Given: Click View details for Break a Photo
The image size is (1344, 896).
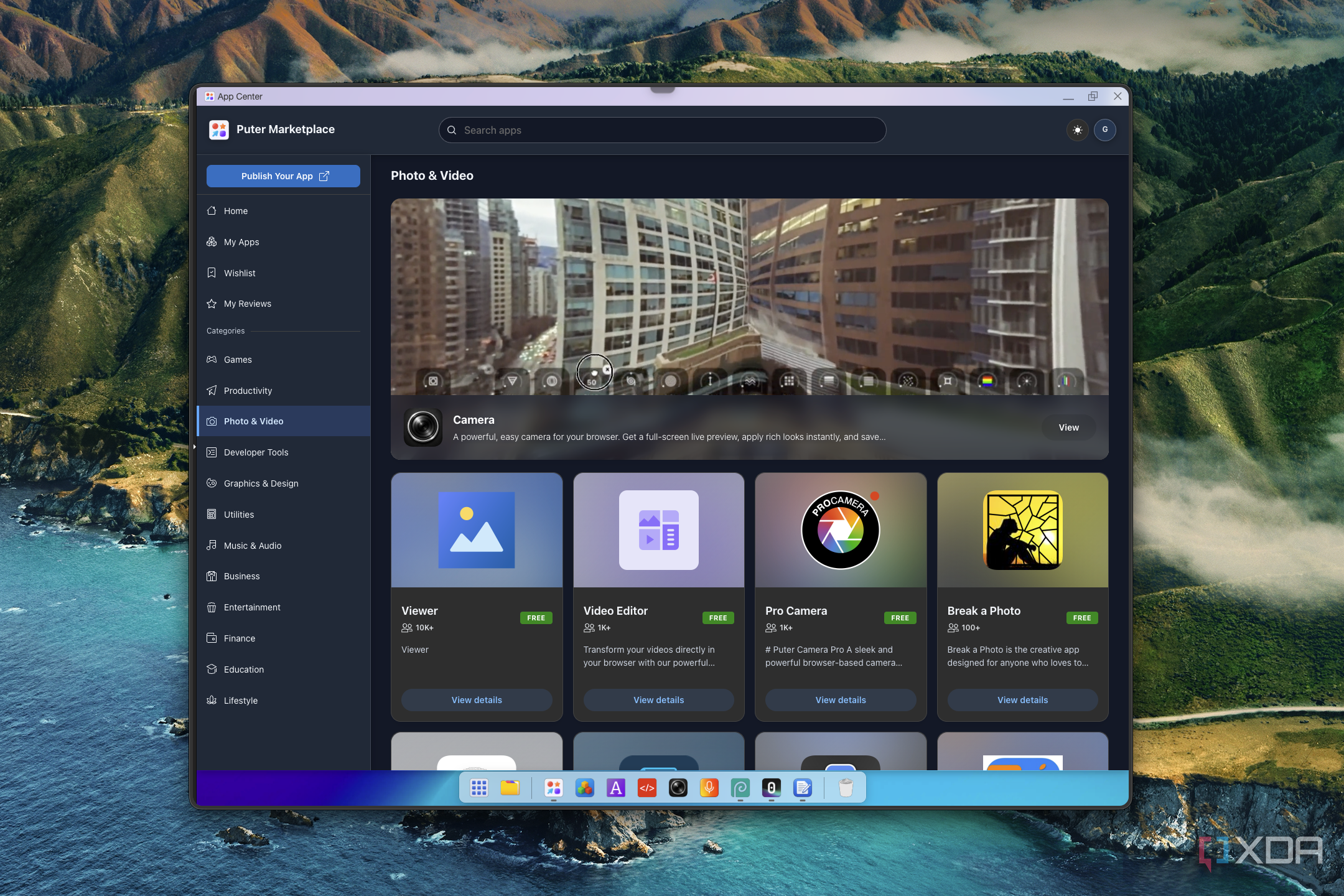Looking at the screenshot, I should [x=1022, y=700].
